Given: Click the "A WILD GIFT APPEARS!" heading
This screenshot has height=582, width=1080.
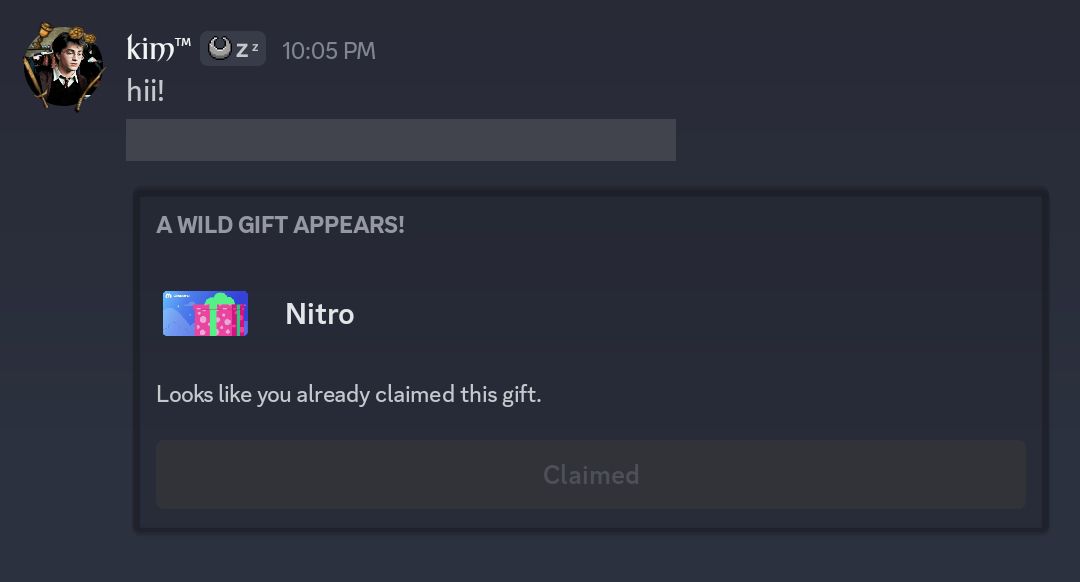Looking at the screenshot, I should pos(280,225).
